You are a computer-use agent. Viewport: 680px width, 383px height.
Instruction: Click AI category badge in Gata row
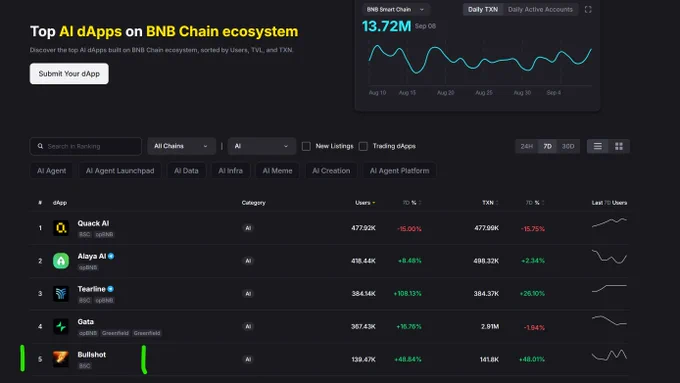[248, 327]
